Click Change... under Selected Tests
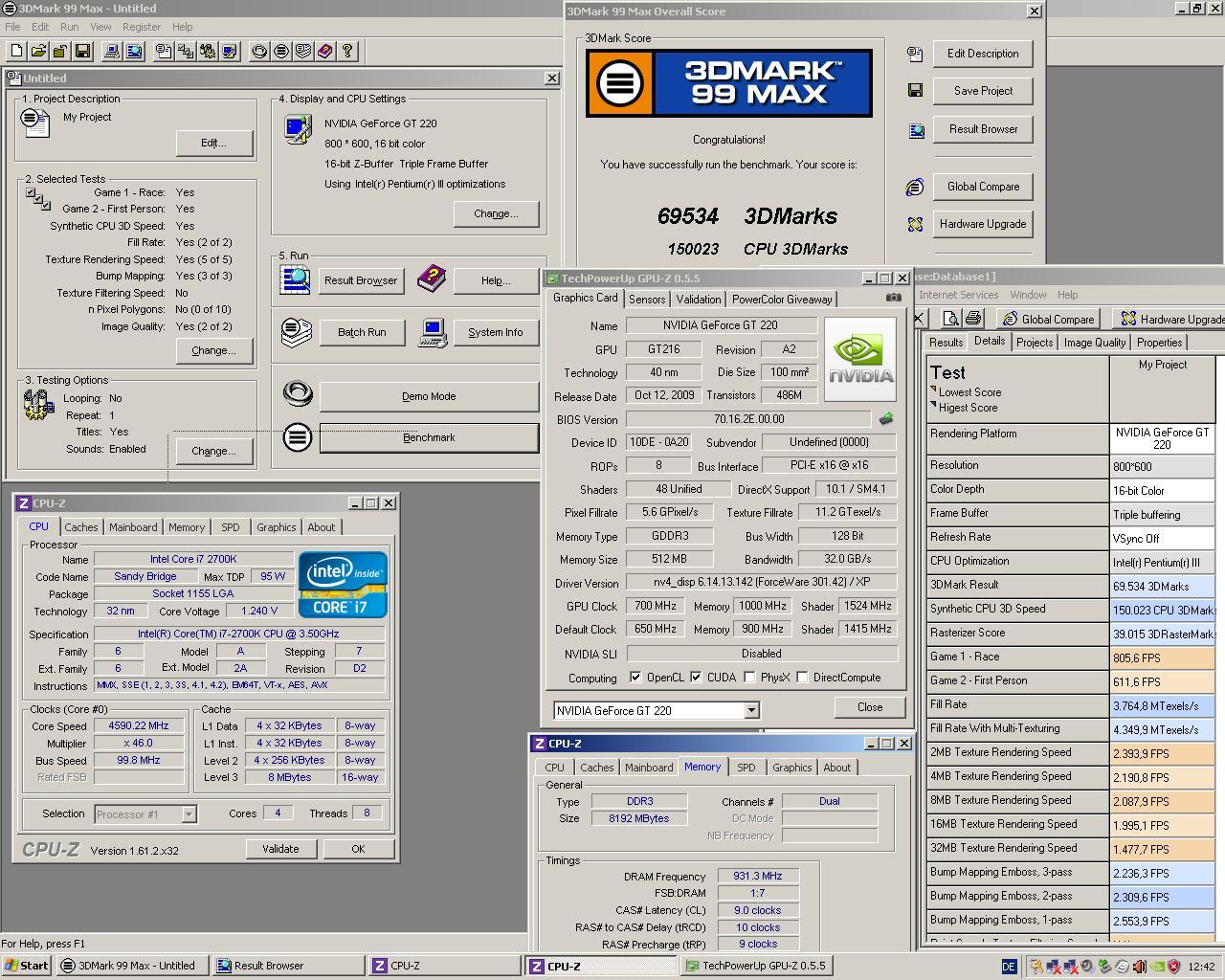This screenshot has height=980, width=1225. click(214, 350)
